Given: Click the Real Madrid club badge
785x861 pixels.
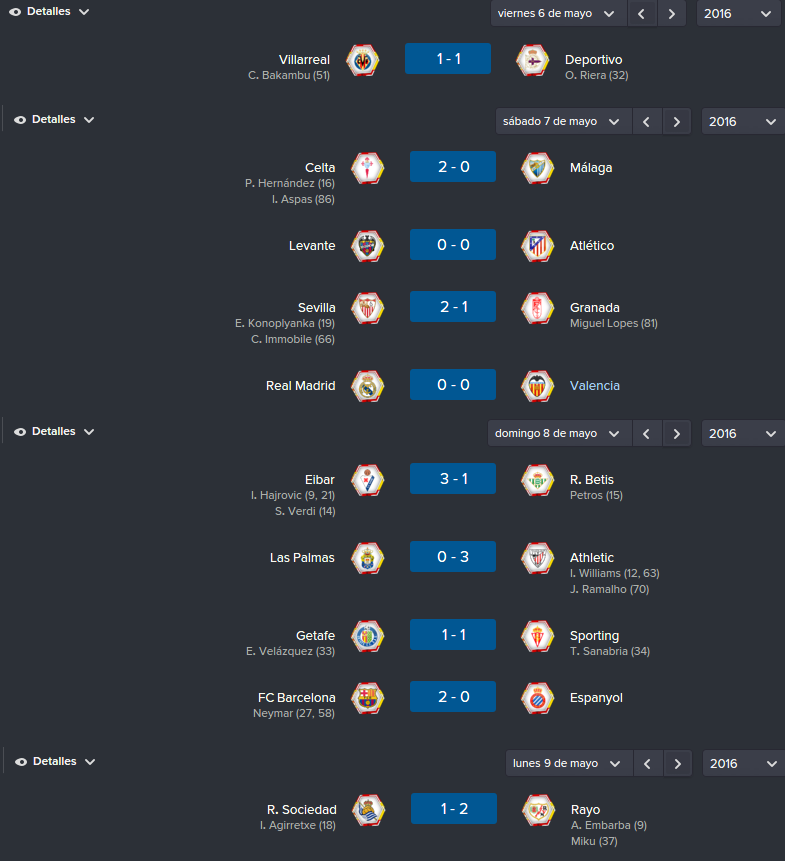Looking at the screenshot, I should pyautogui.click(x=368, y=386).
